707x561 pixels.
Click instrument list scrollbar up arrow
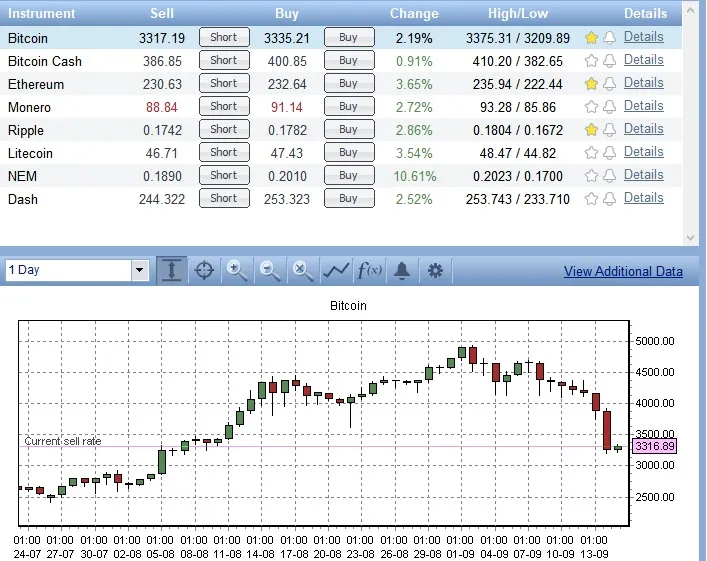(x=690, y=10)
